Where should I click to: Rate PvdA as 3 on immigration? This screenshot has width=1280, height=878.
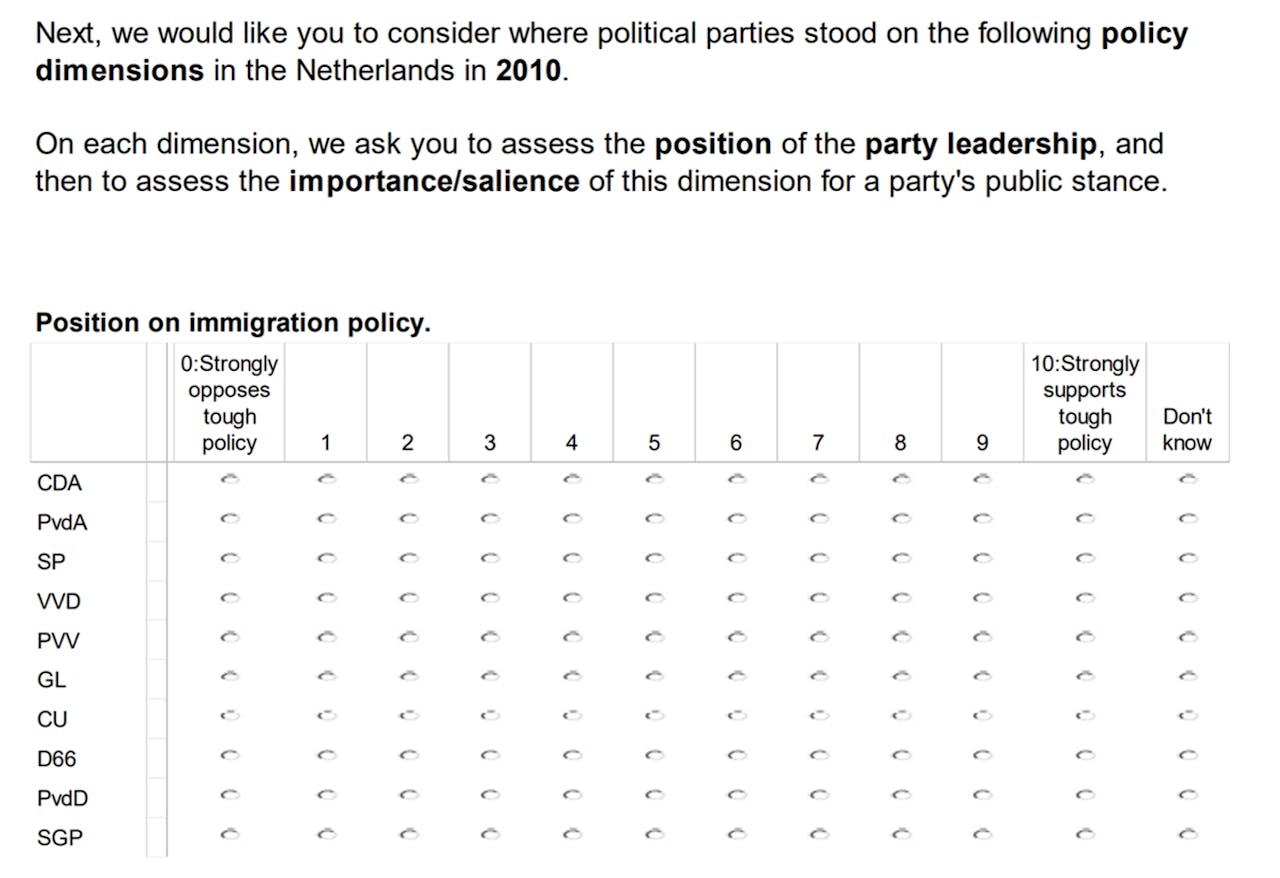489,519
